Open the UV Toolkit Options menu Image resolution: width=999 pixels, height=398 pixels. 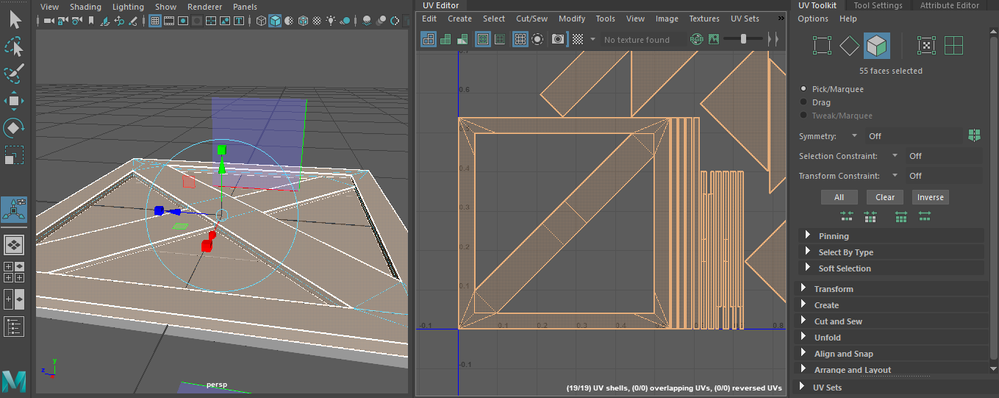tap(813, 18)
